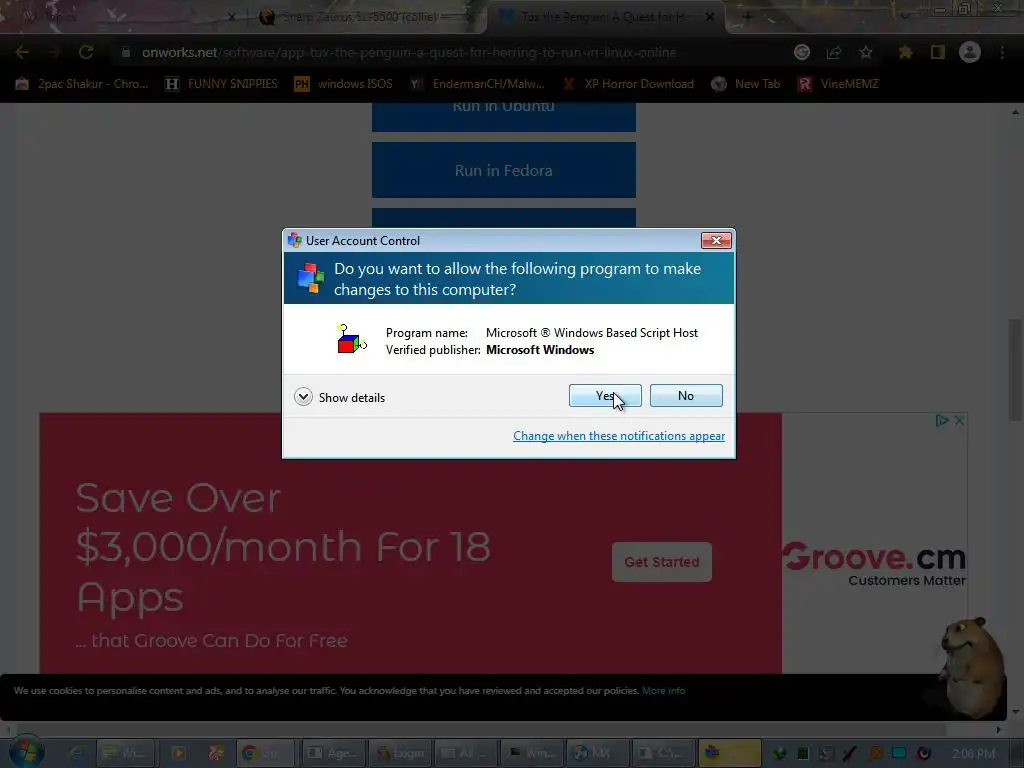
Task: Reload the onworks.net page
Action: point(86,52)
